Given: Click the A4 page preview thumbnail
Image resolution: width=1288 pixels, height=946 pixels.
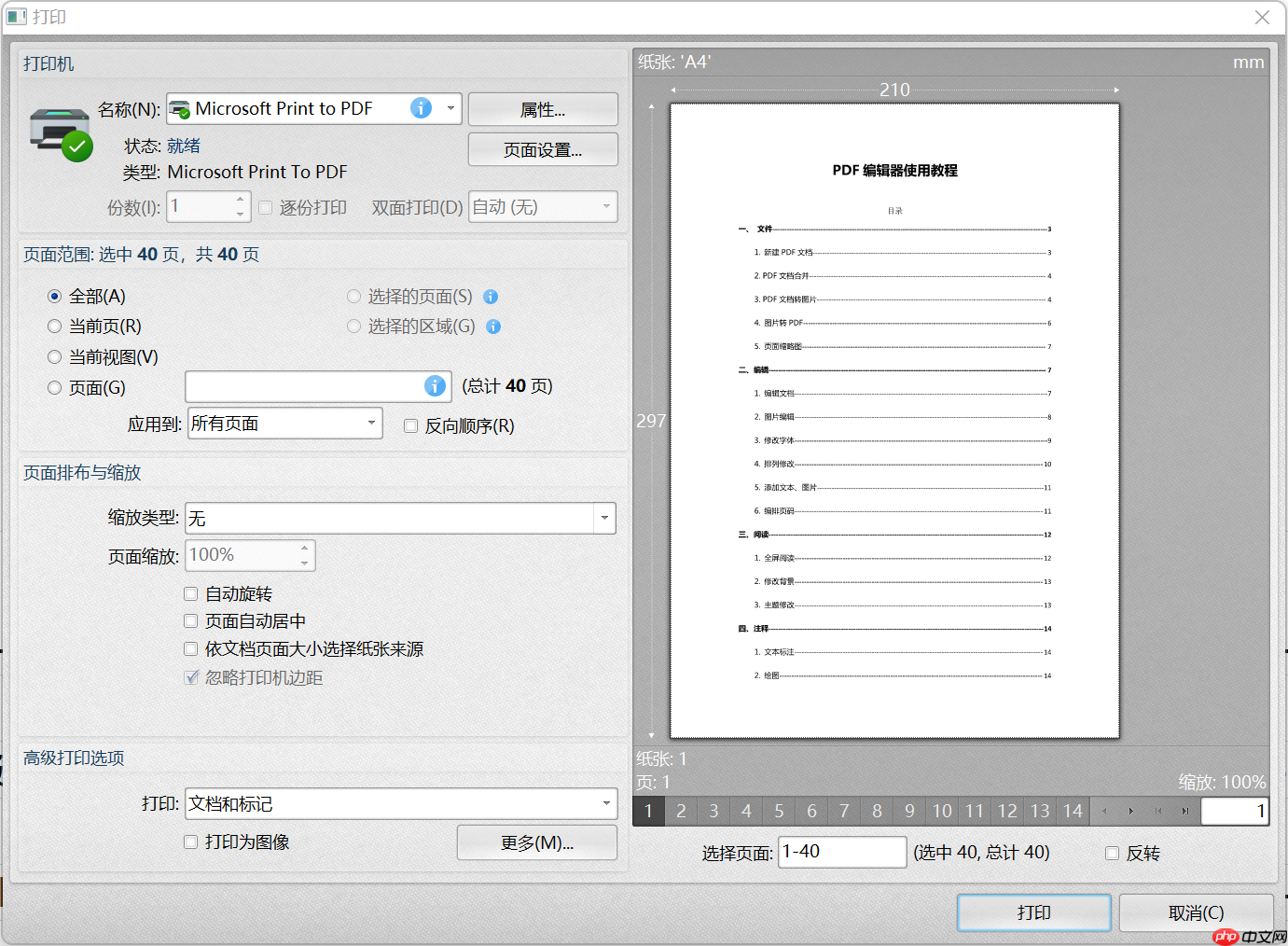Looking at the screenshot, I should (x=894, y=421).
